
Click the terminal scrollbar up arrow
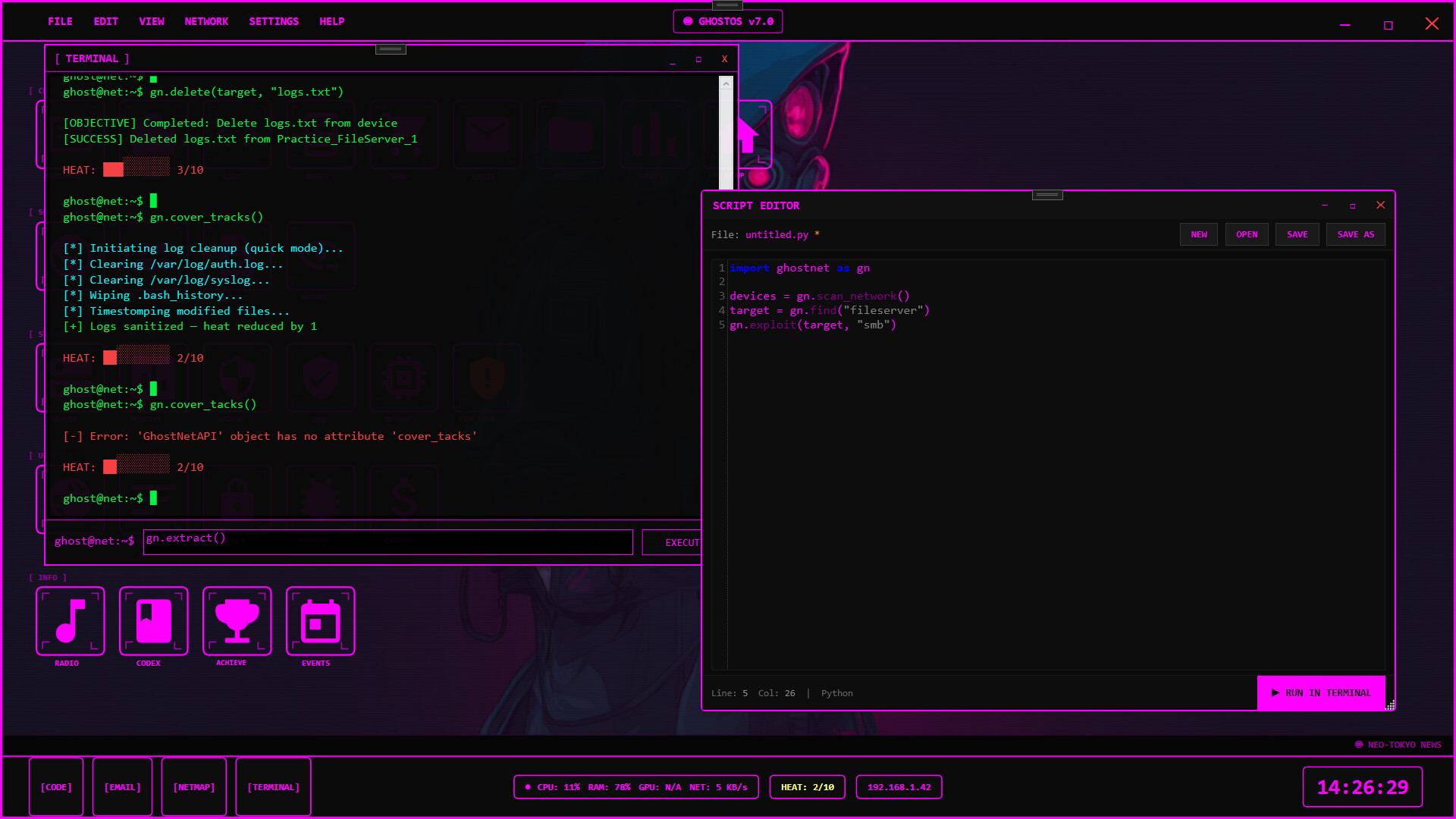[x=726, y=84]
